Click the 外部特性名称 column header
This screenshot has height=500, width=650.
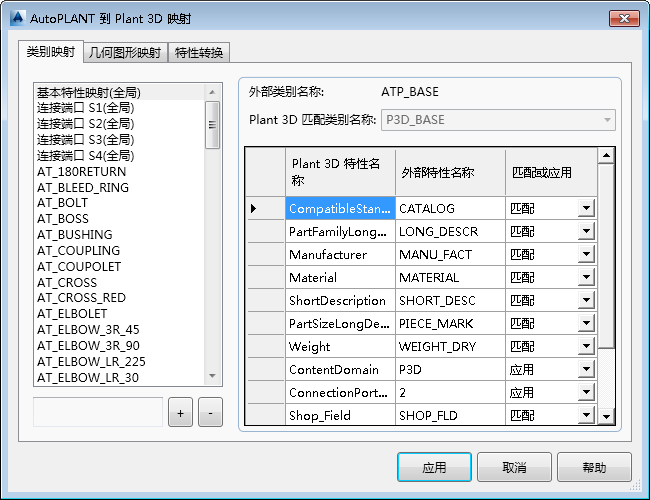[450, 172]
